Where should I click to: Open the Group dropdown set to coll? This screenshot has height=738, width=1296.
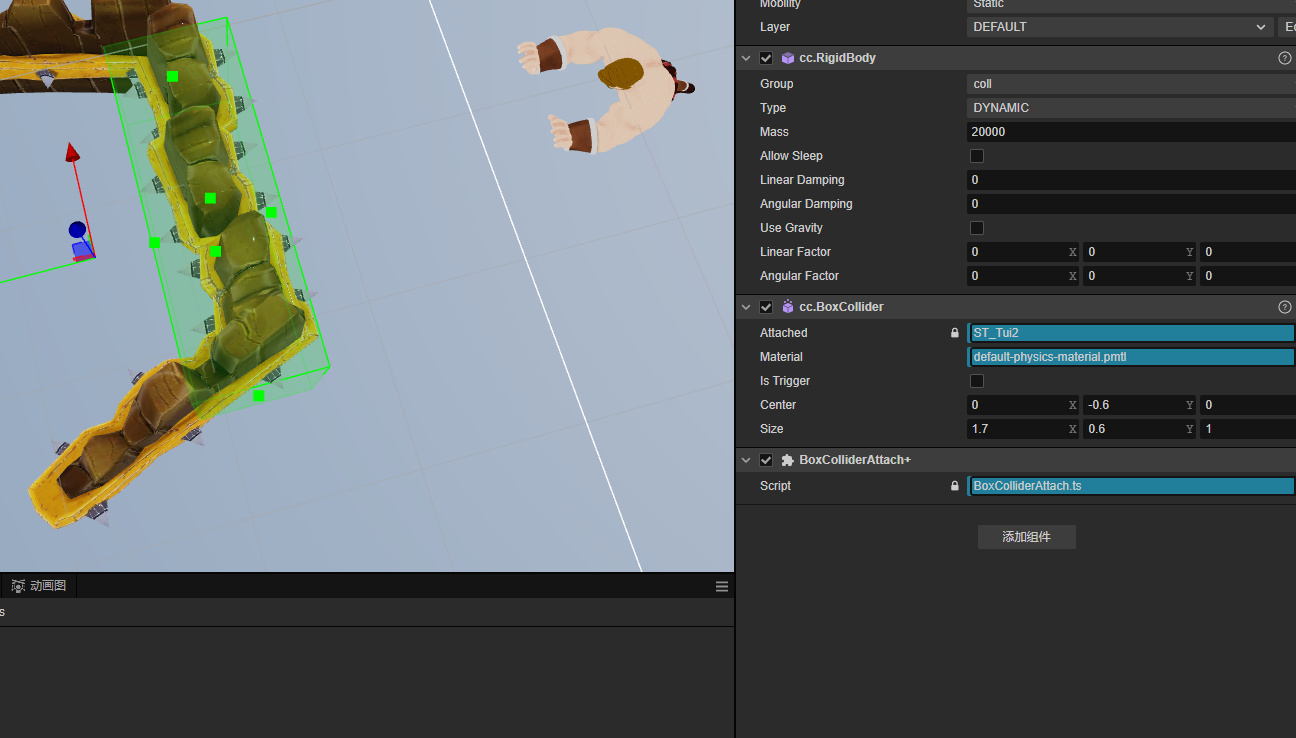1132,84
